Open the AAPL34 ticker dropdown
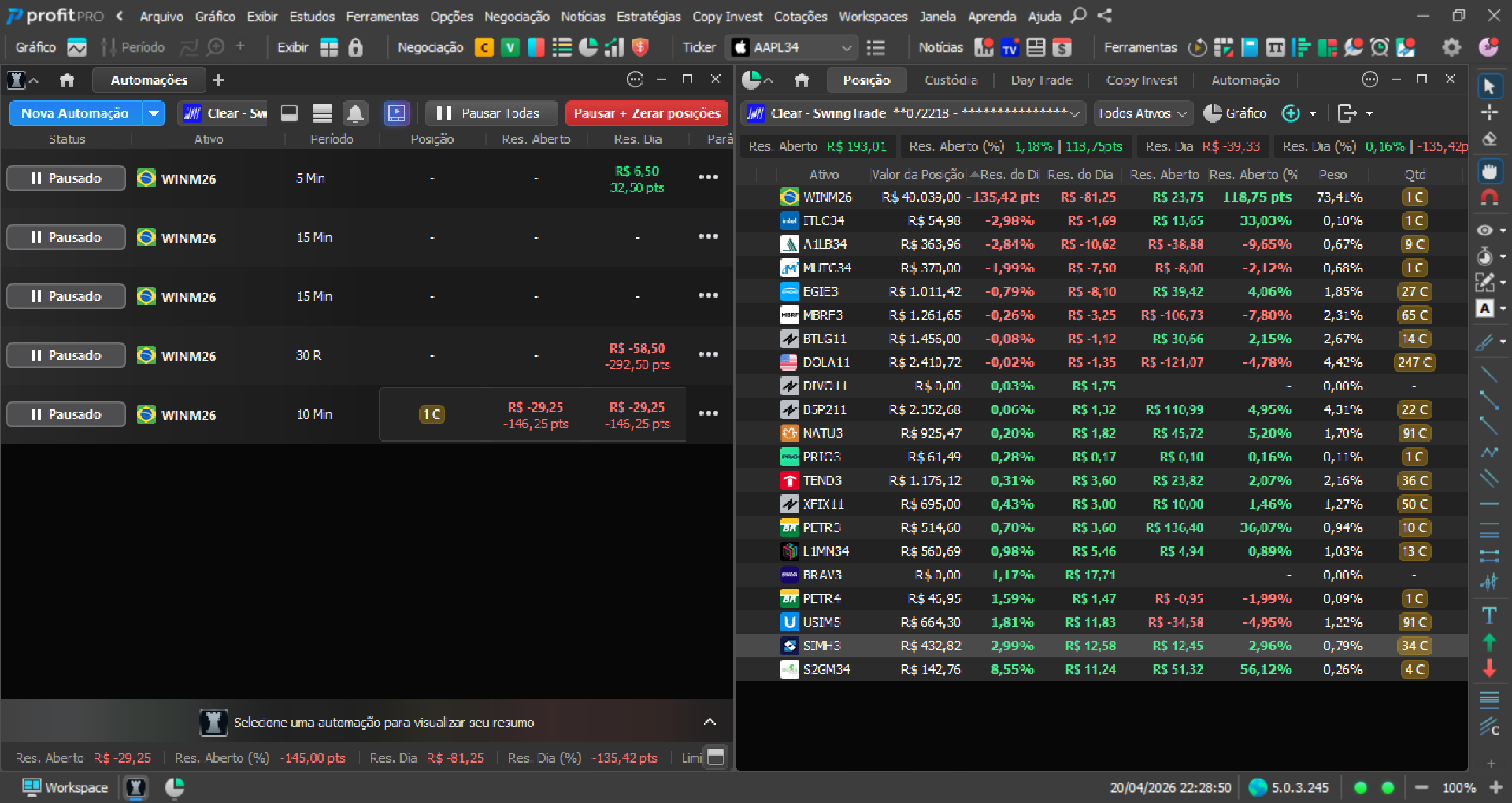This screenshot has width=1512, height=803. [847, 47]
